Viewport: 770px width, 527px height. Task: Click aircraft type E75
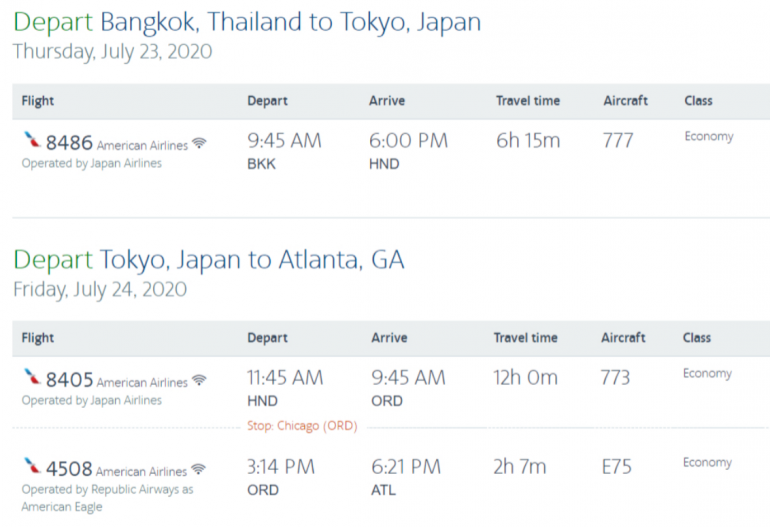[616, 467]
